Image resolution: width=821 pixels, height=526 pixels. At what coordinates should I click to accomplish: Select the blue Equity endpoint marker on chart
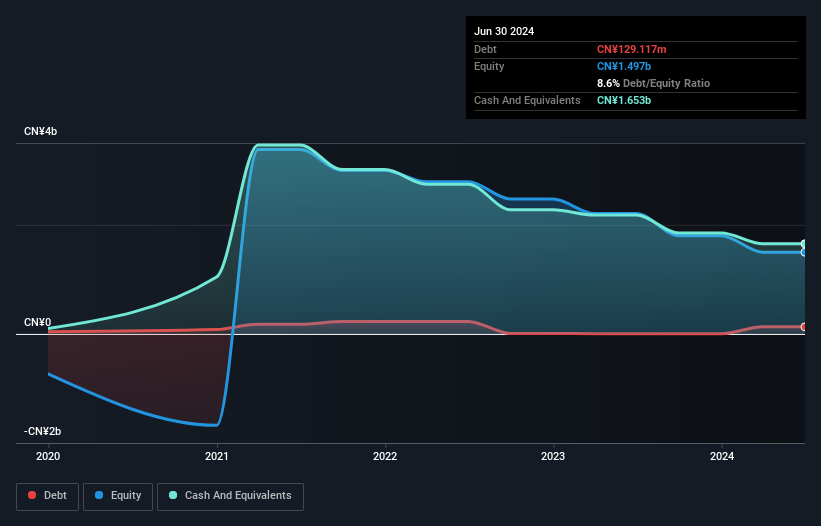click(x=804, y=252)
